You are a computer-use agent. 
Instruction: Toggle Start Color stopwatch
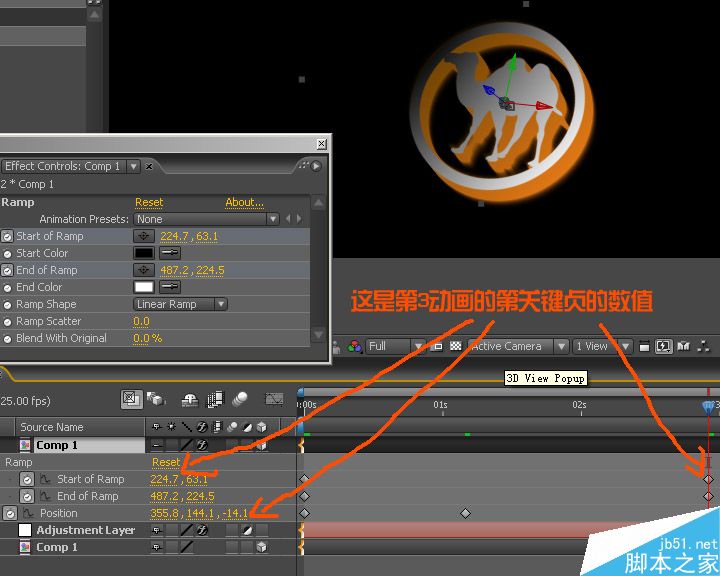[7, 254]
